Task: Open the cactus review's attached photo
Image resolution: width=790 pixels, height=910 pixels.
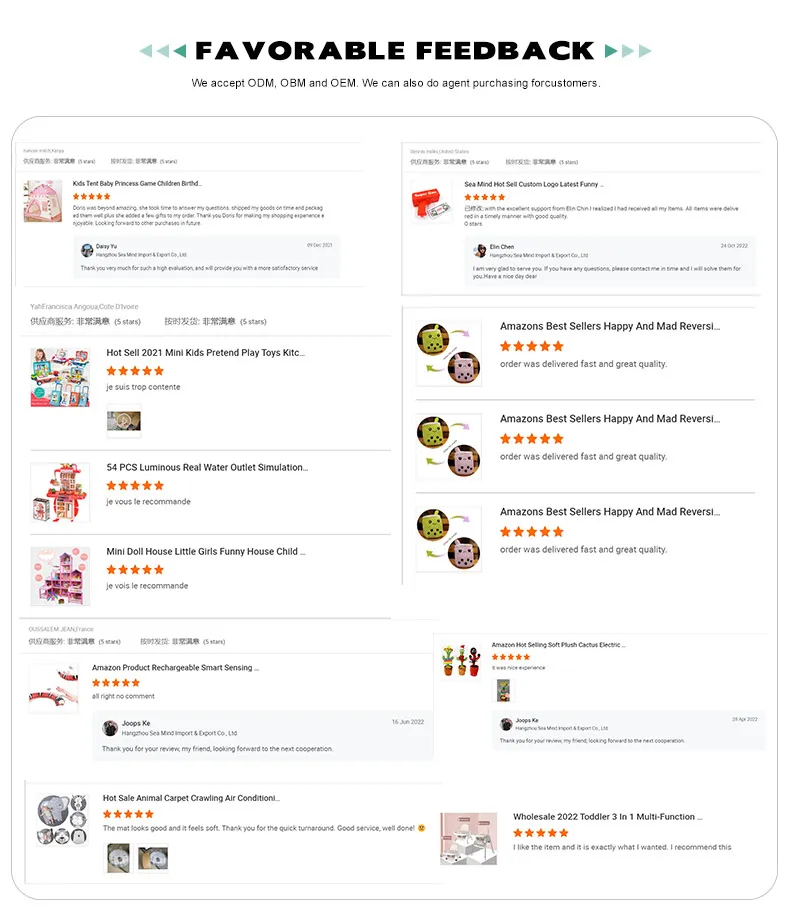Action: (x=503, y=690)
